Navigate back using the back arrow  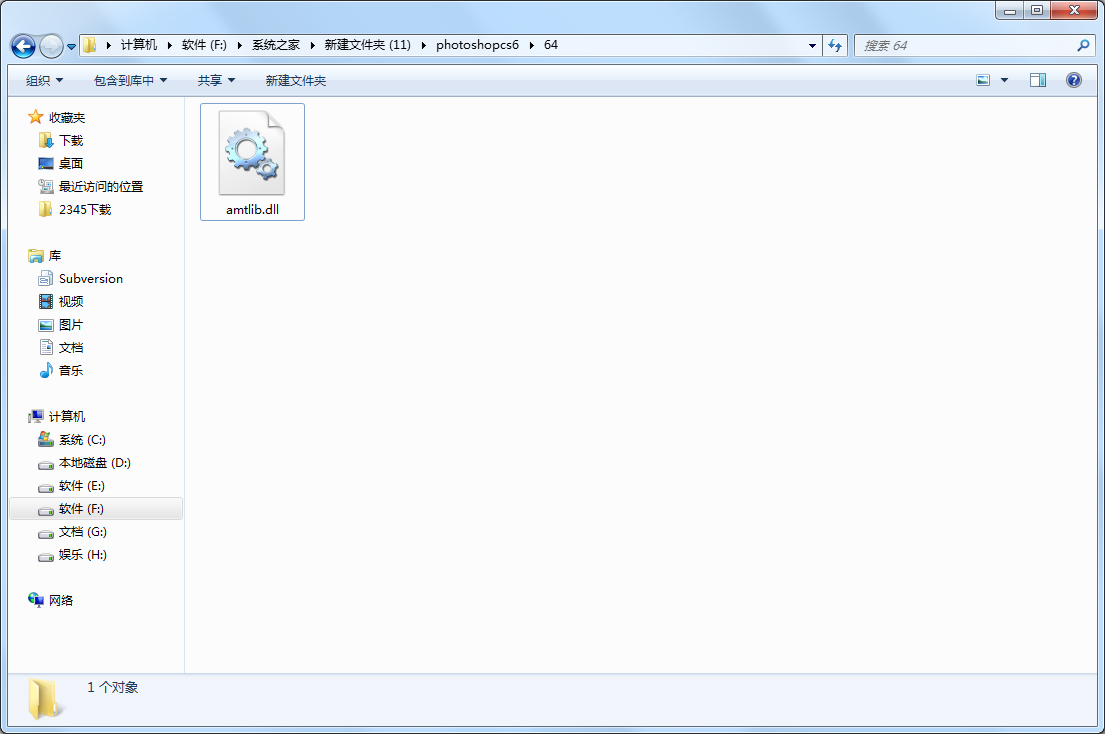point(22,45)
